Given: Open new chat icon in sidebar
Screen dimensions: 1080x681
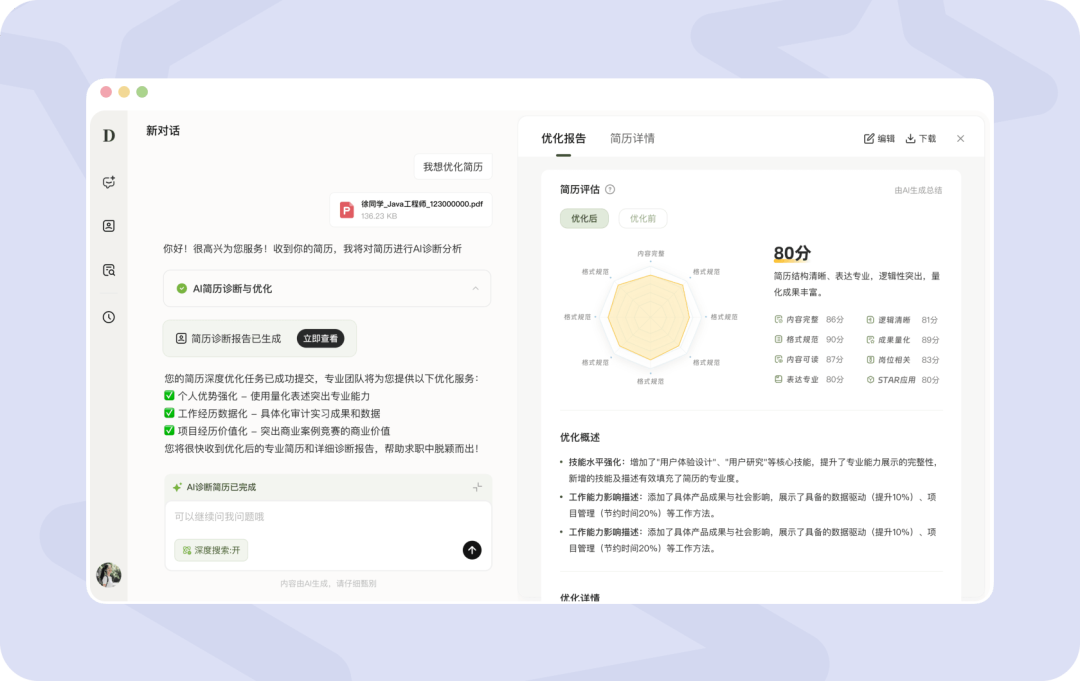Looking at the screenshot, I should click(109, 182).
